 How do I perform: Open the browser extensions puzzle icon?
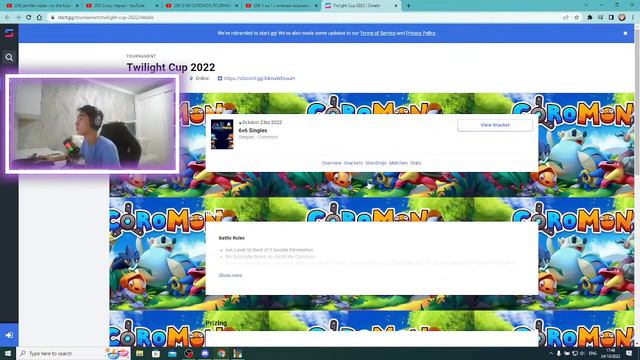[589, 18]
